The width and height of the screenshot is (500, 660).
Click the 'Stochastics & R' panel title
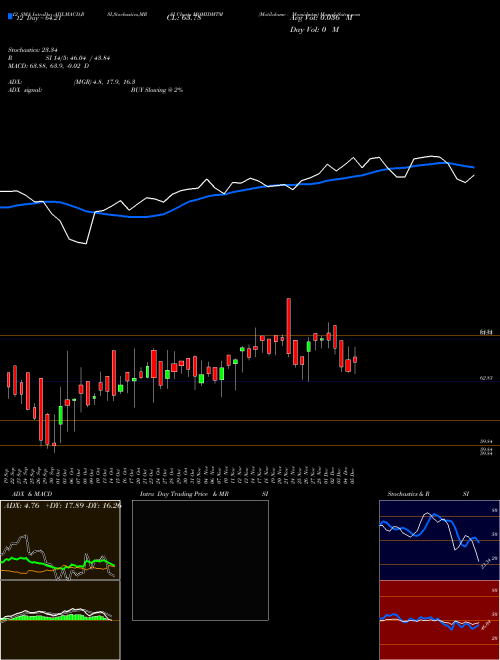(x=408, y=494)
